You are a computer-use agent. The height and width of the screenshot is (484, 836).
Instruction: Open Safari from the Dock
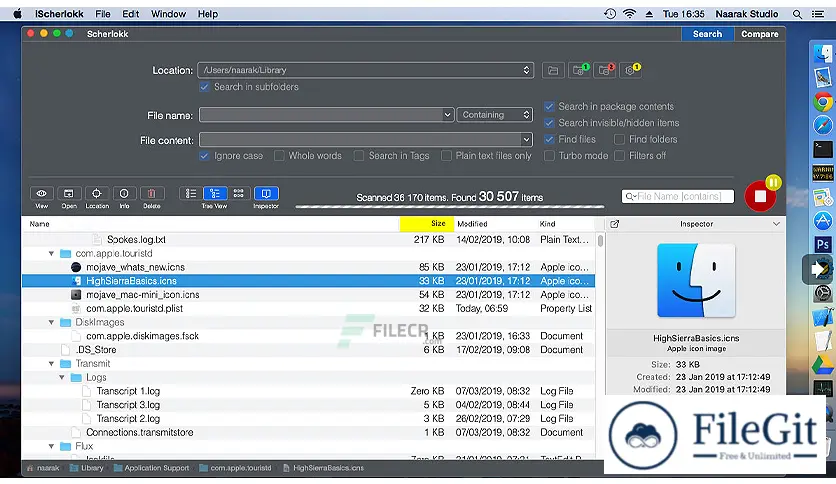point(823,125)
